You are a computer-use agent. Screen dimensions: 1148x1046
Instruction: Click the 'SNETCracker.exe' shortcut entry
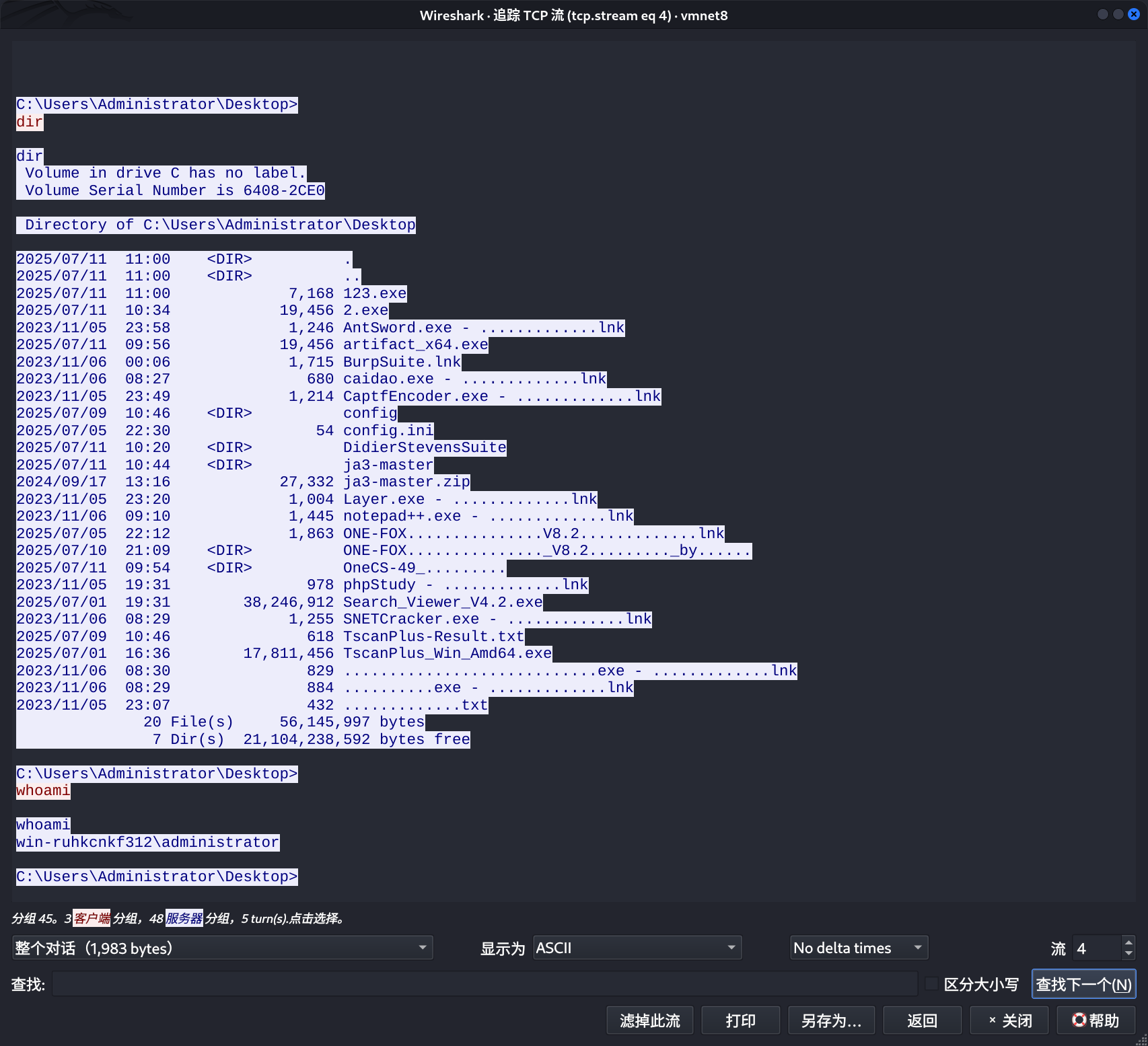click(497, 619)
